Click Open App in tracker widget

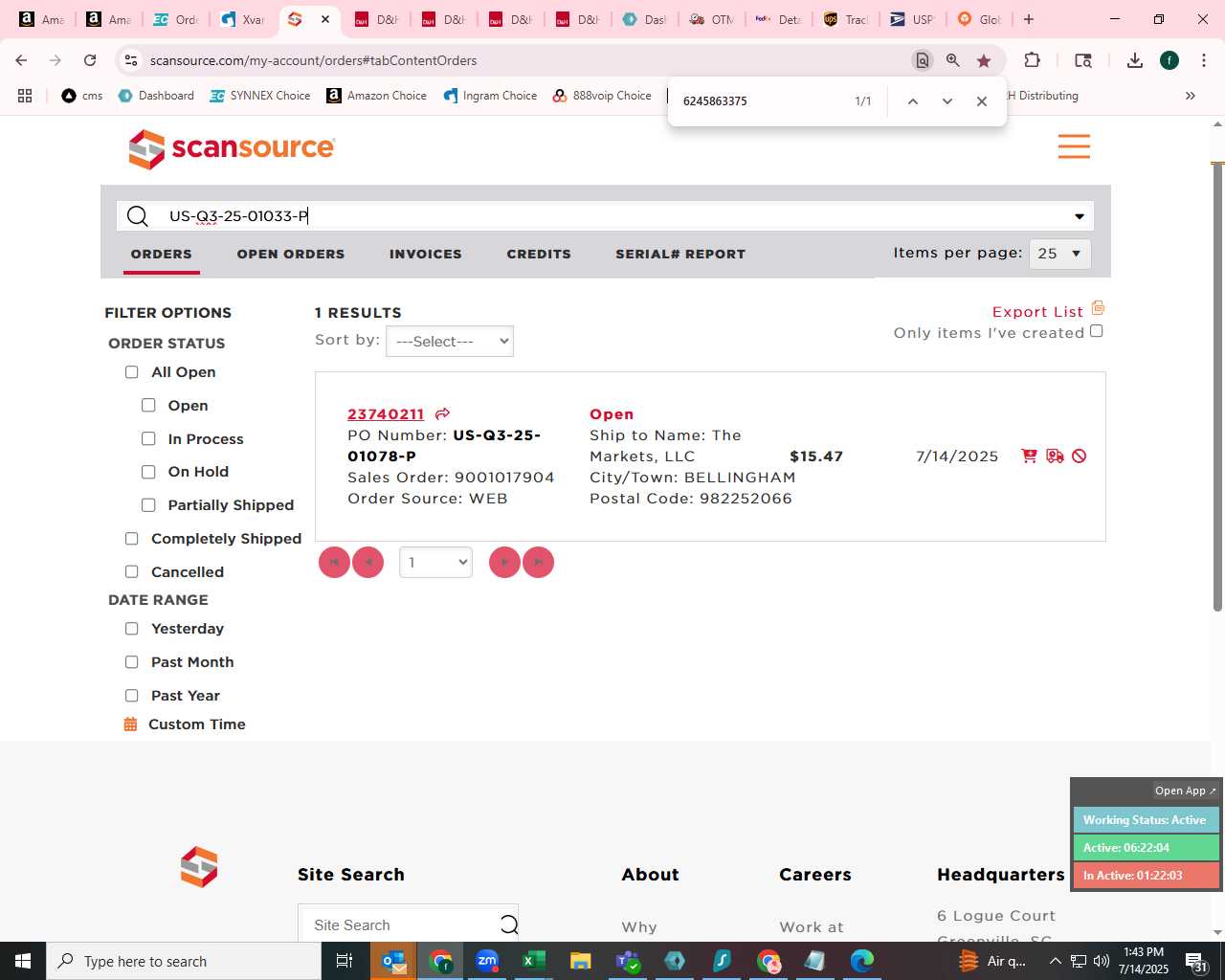pyautogui.click(x=1185, y=791)
